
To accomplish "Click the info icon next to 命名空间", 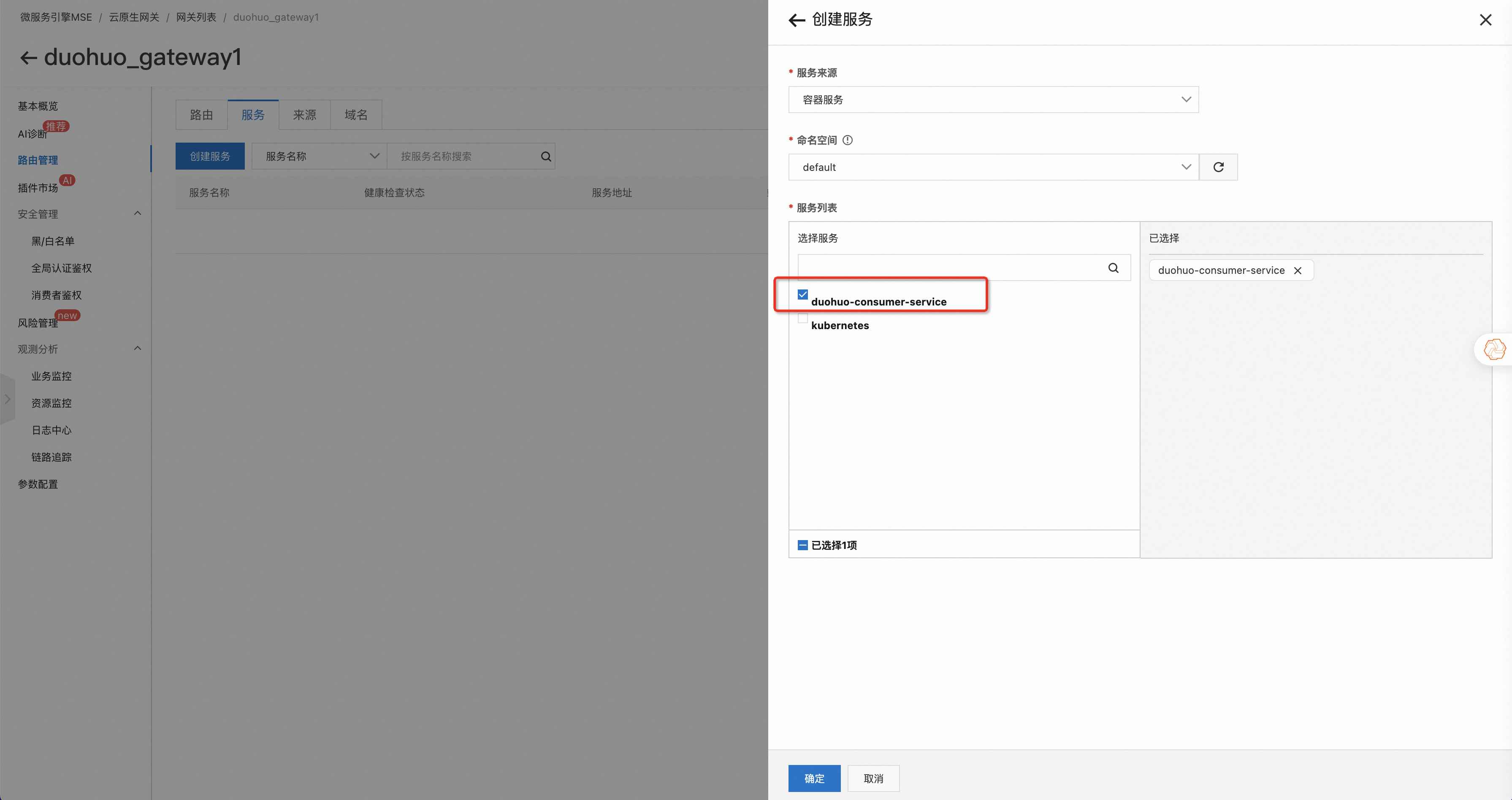I will (848, 140).
